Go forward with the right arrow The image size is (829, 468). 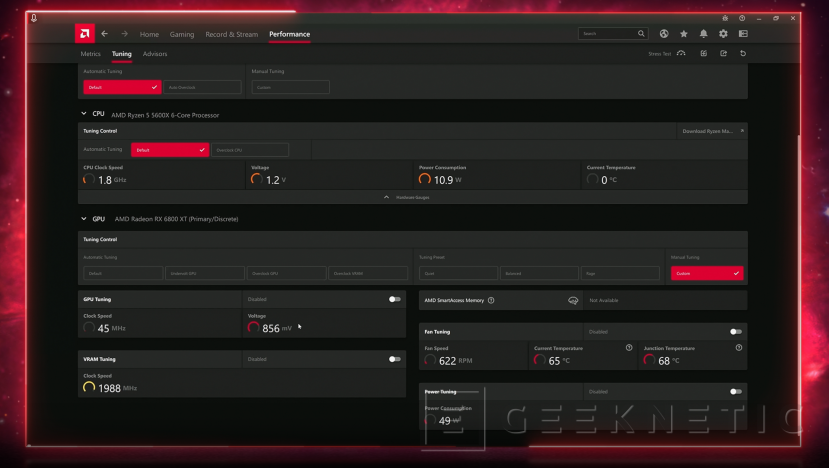pyautogui.click(x=124, y=34)
